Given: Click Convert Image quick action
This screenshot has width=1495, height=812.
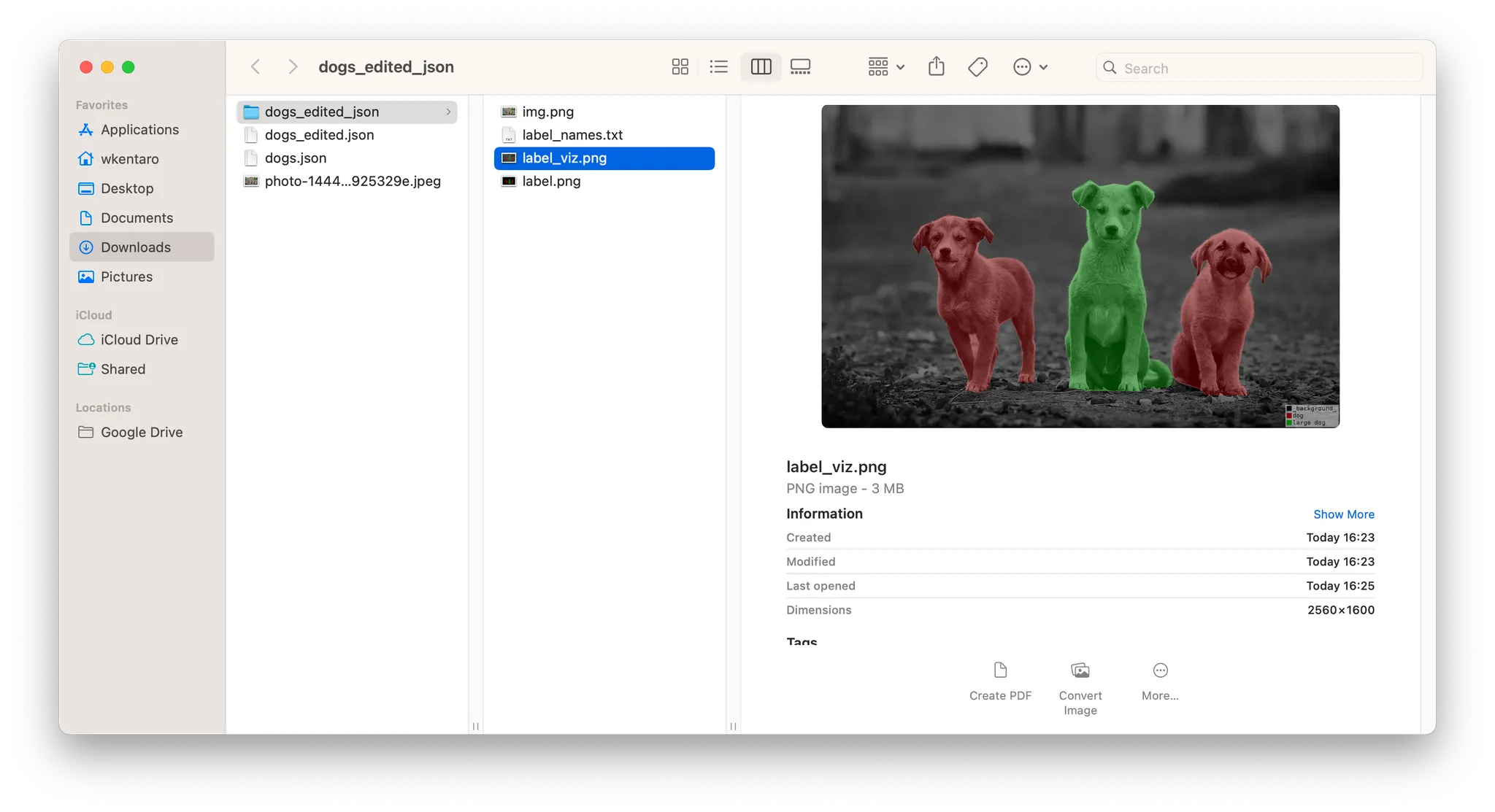Looking at the screenshot, I should tap(1080, 689).
